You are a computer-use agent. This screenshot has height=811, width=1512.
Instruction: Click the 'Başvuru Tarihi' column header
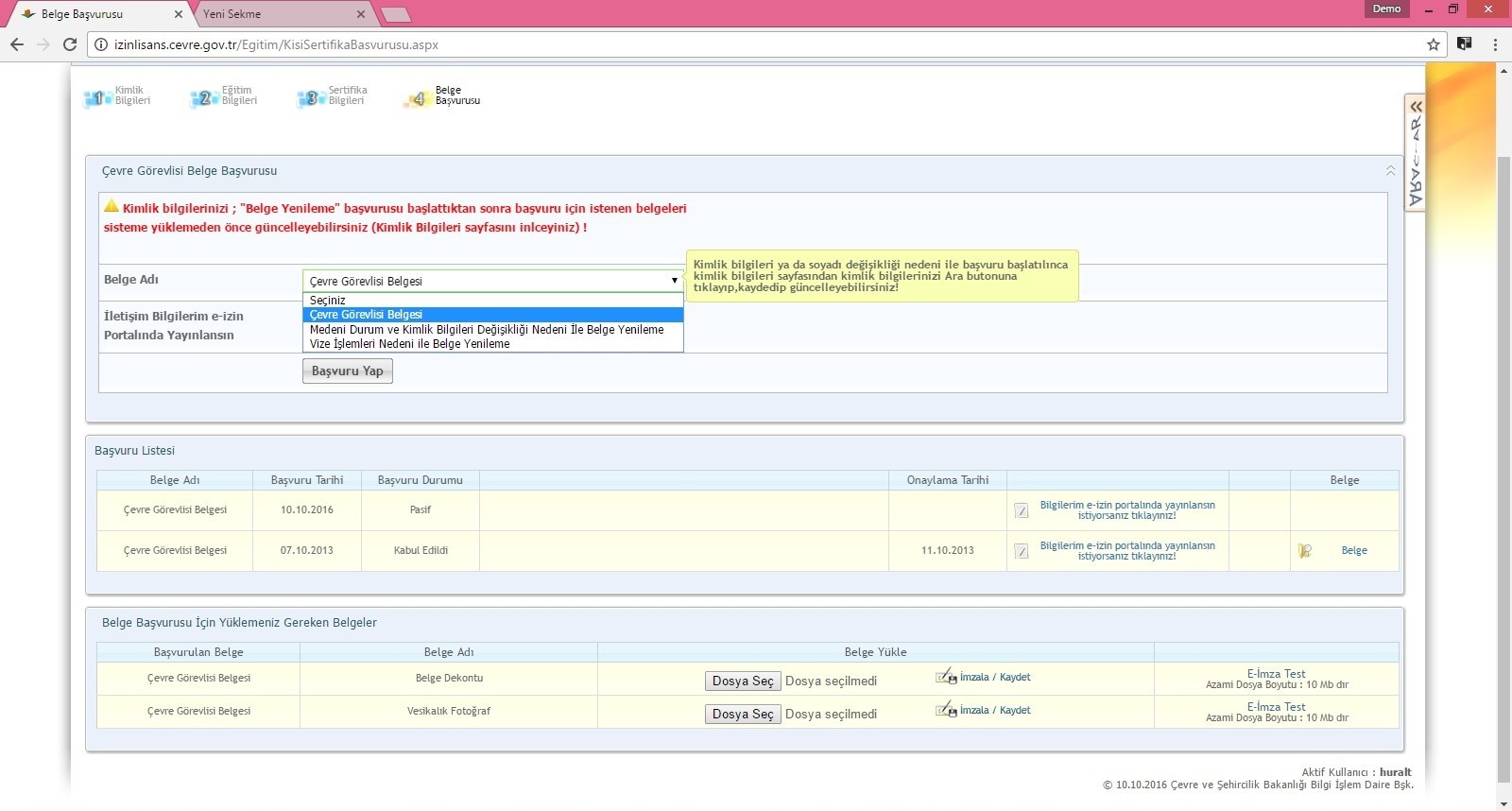[x=307, y=480]
